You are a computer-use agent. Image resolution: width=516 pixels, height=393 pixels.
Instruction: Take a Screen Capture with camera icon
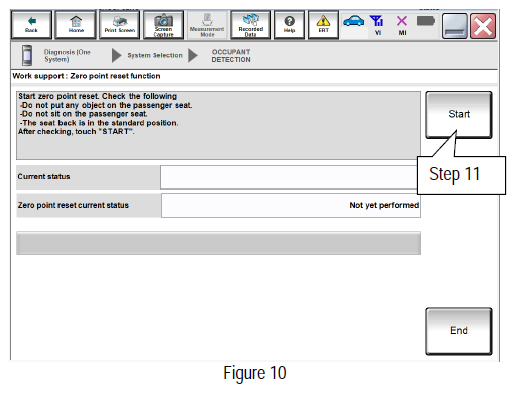pos(163,25)
